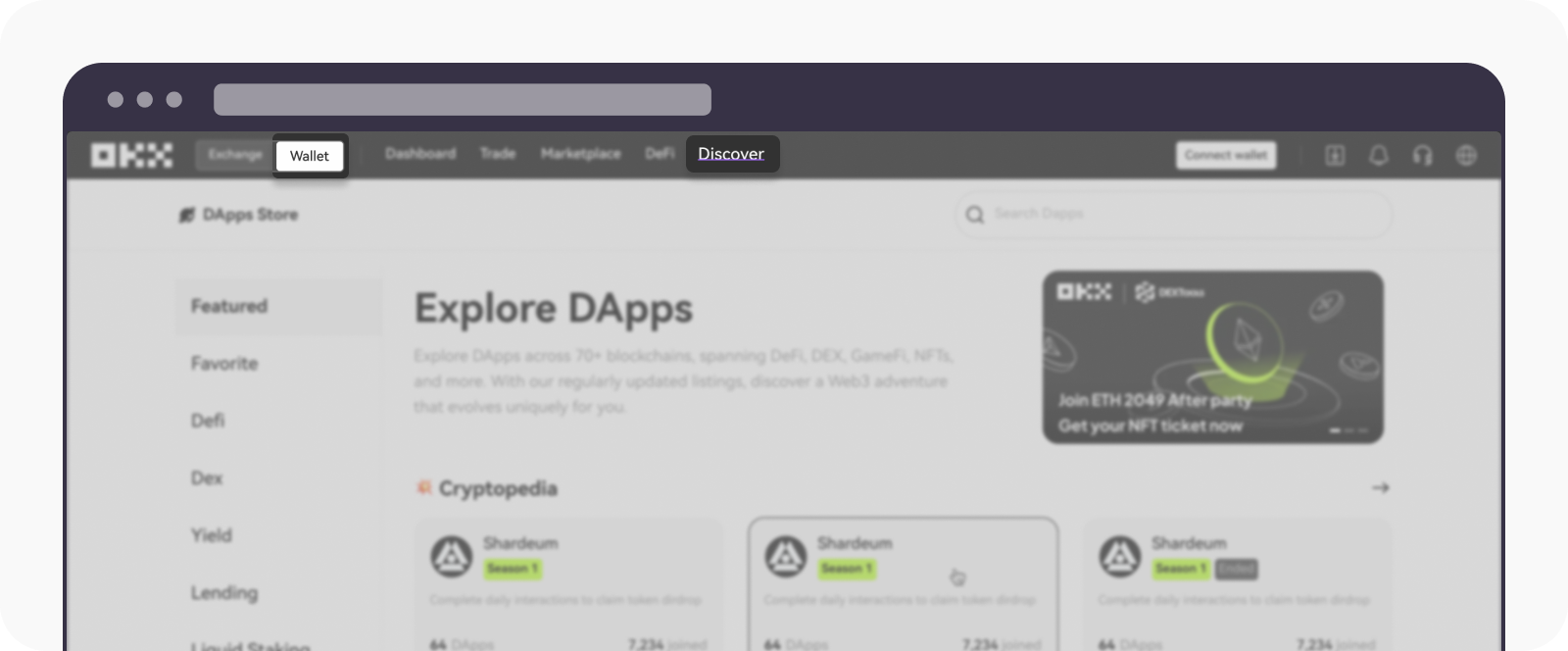Open the notifications bell
Viewport: 1568px width, 651px height.
(x=1379, y=155)
